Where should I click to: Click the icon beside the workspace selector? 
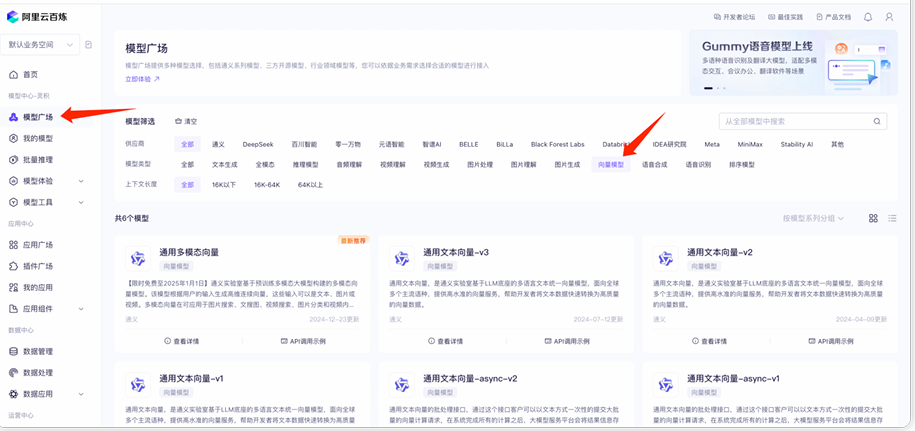tap(88, 45)
